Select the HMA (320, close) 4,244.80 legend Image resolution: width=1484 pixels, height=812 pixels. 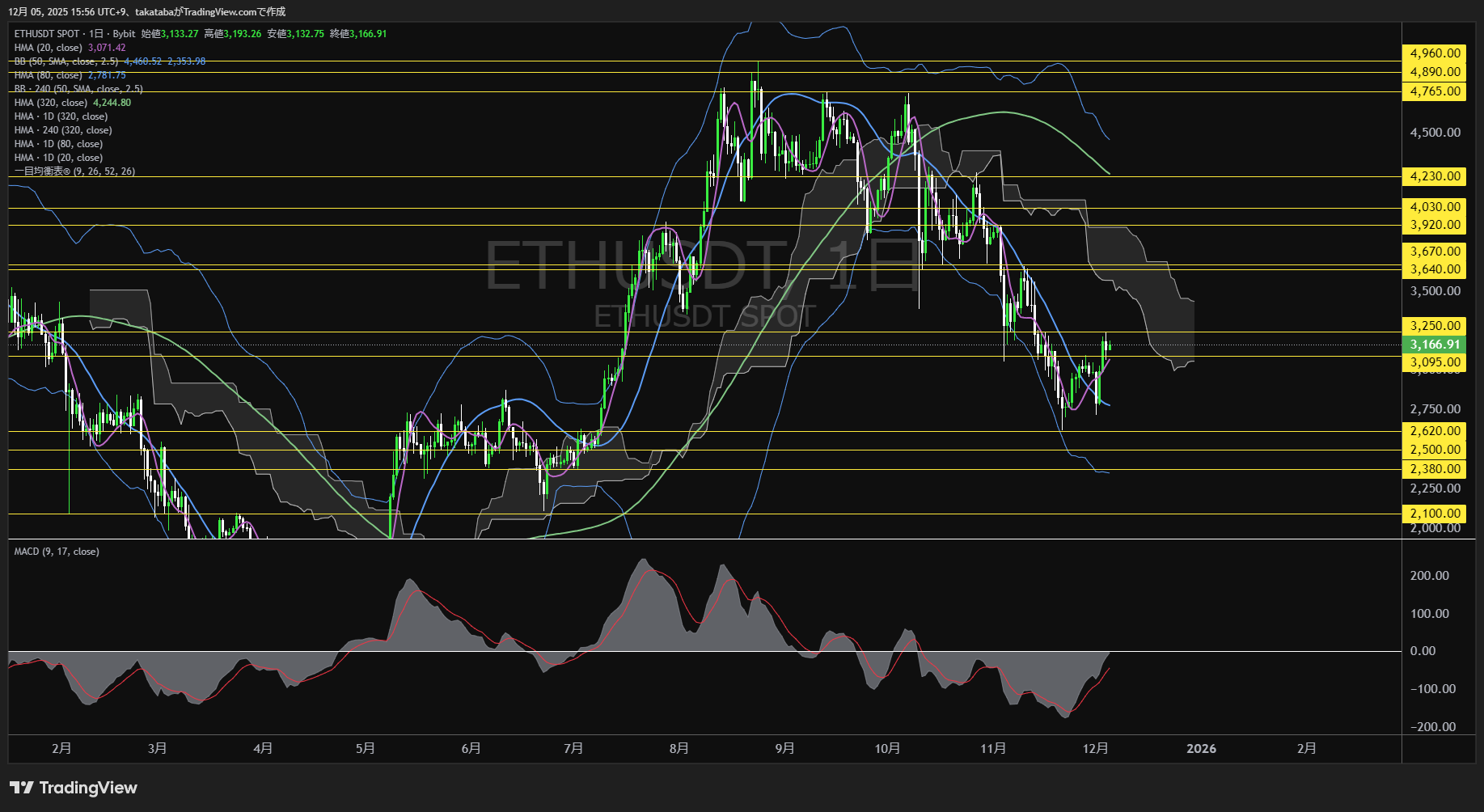(73, 103)
